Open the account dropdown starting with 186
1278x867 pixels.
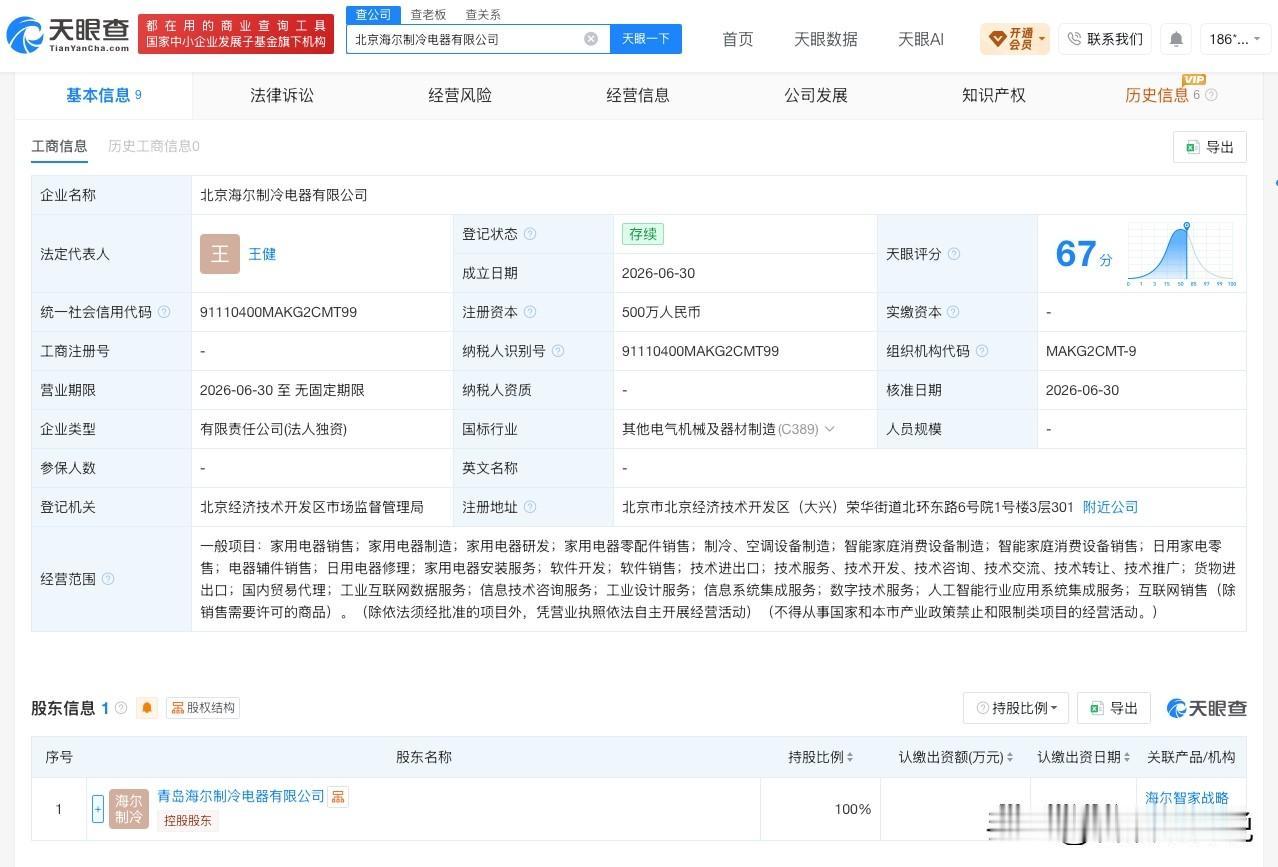coord(1235,39)
